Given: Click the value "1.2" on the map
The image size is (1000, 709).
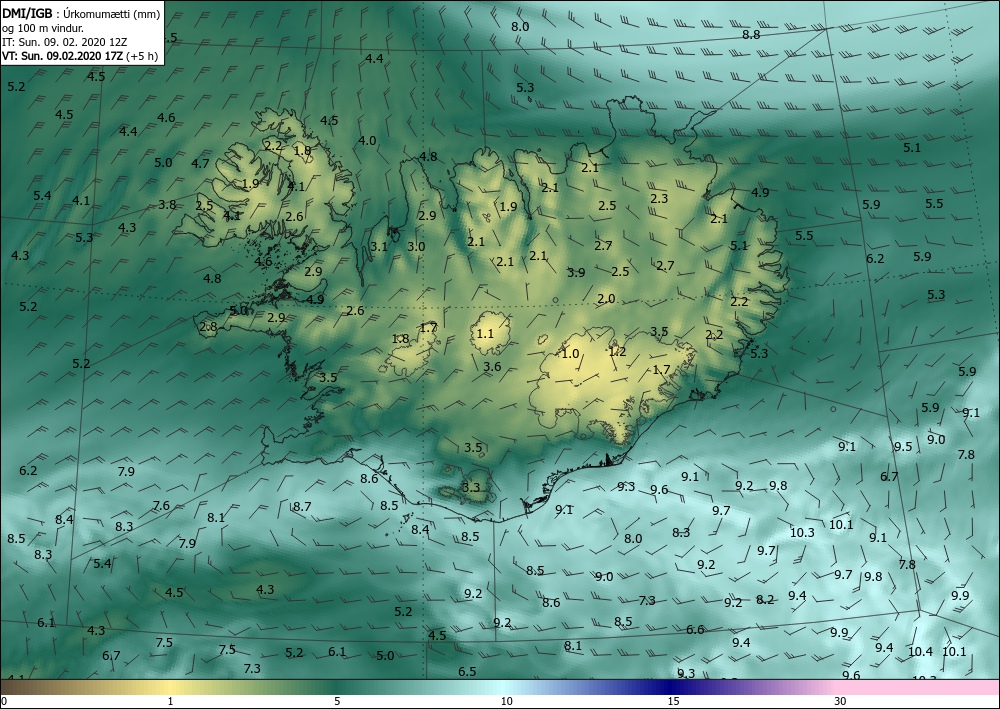Looking at the screenshot, I should (617, 351).
